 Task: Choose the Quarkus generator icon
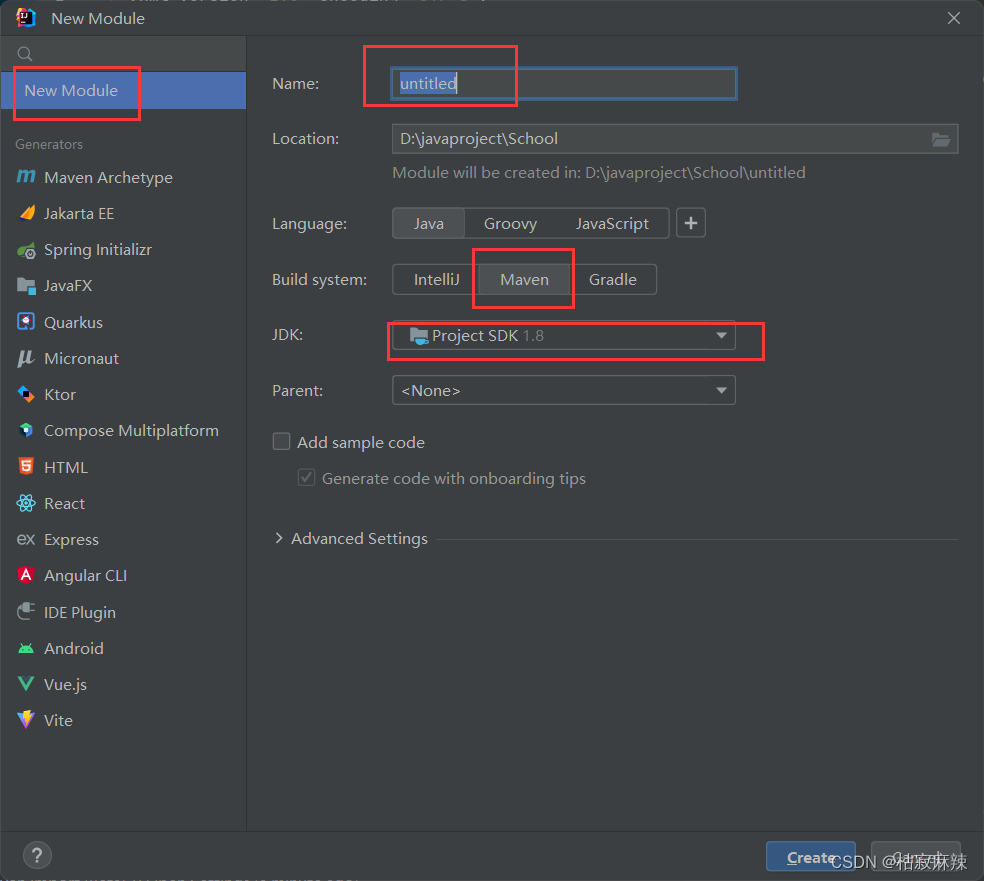click(26, 322)
